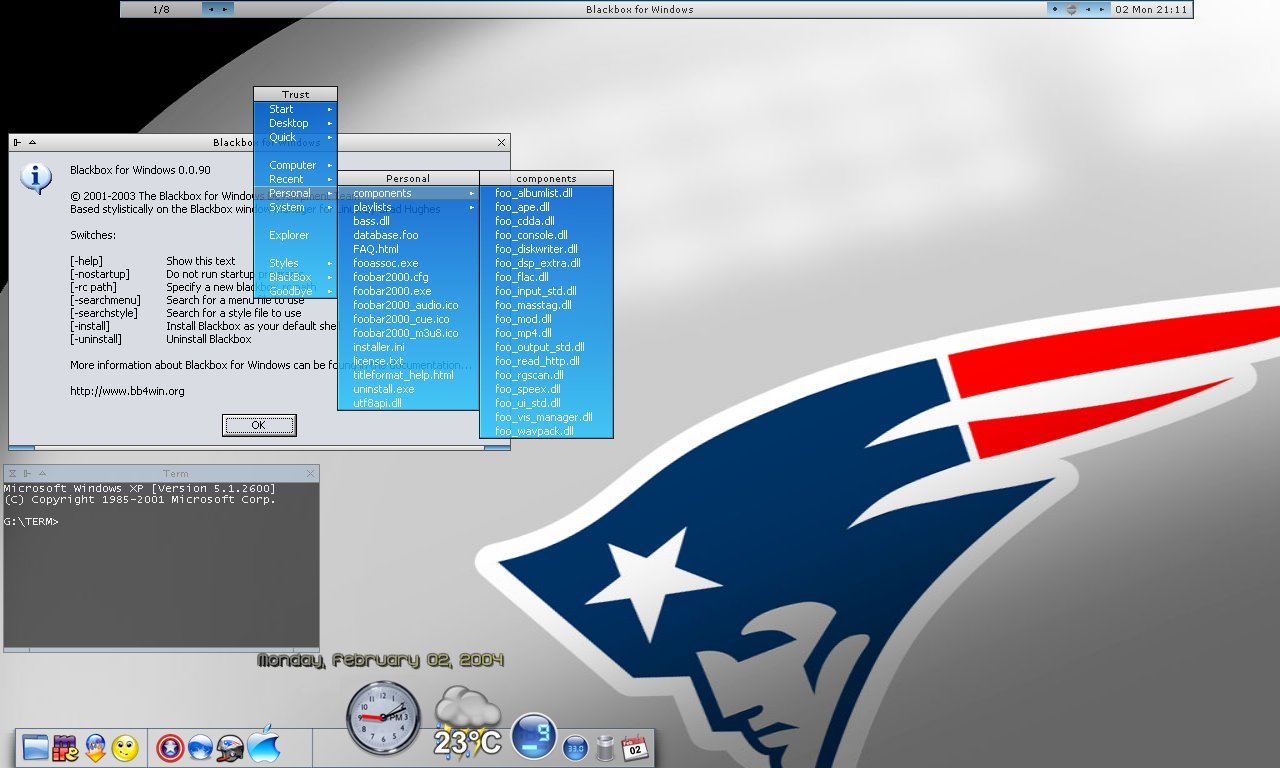Click the components folder arrow in Personal menu
Image resolution: width=1280 pixels, height=768 pixels.
tap(472, 193)
